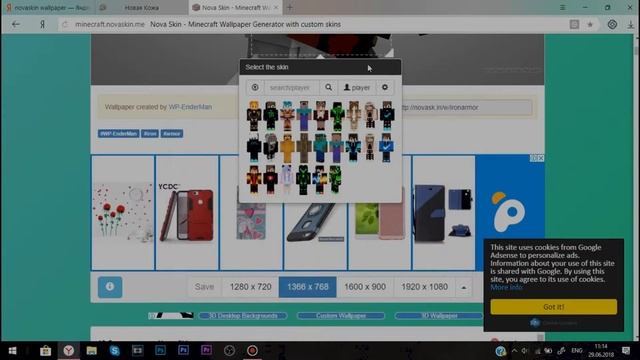Open the browser downloads icon
The image size is (640, 360).
tap(630, 24)
